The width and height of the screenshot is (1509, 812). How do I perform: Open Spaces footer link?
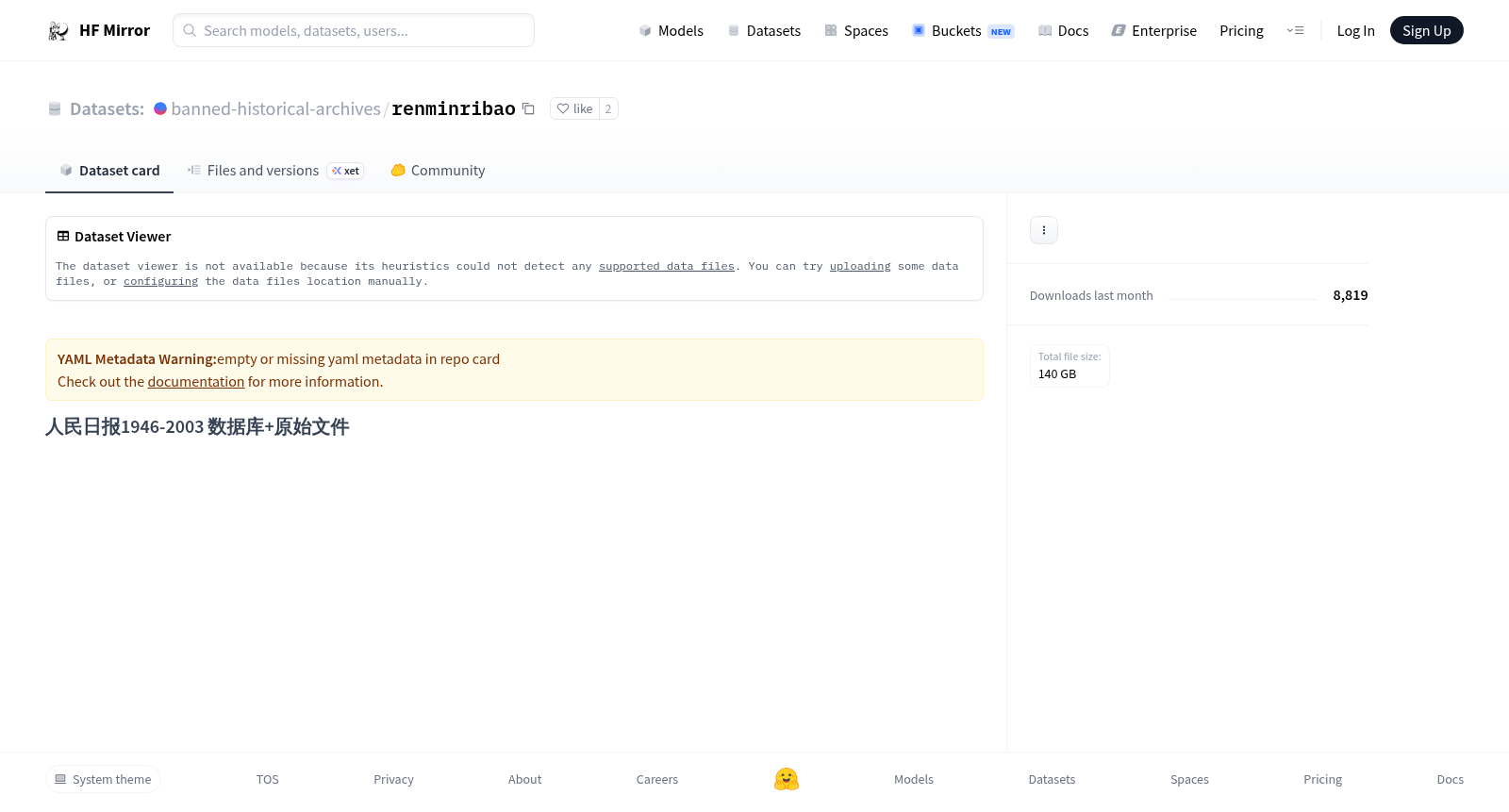pos(1190,779)
